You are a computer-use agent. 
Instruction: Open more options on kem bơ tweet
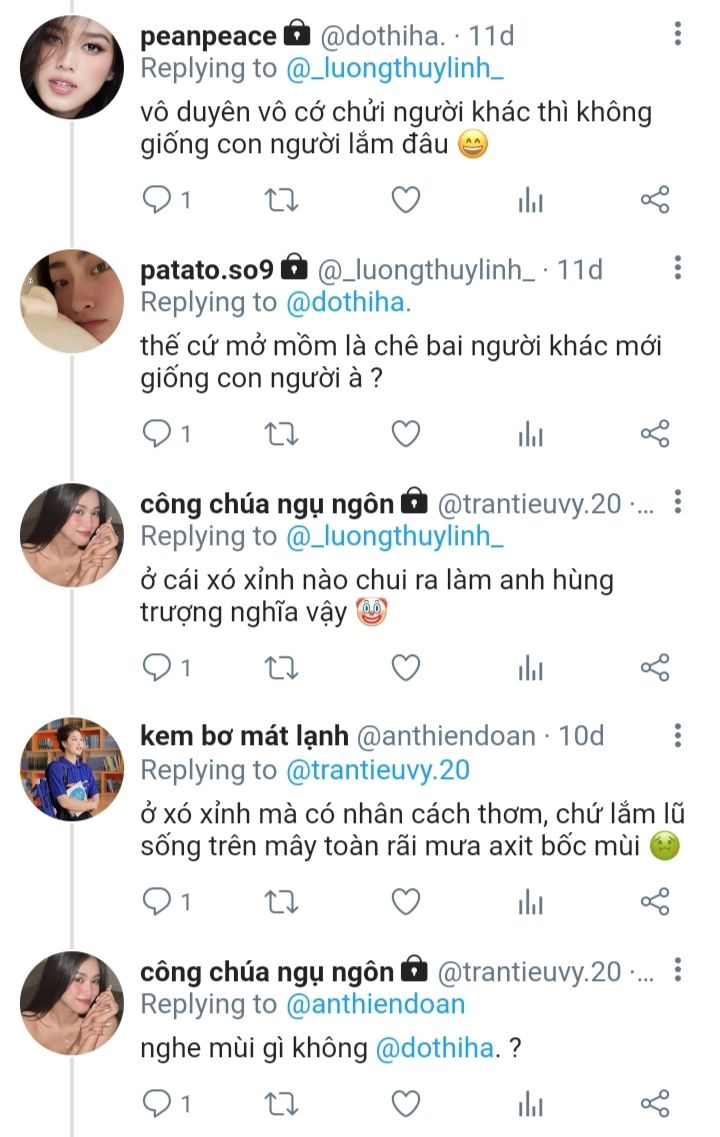click(678, 736)
